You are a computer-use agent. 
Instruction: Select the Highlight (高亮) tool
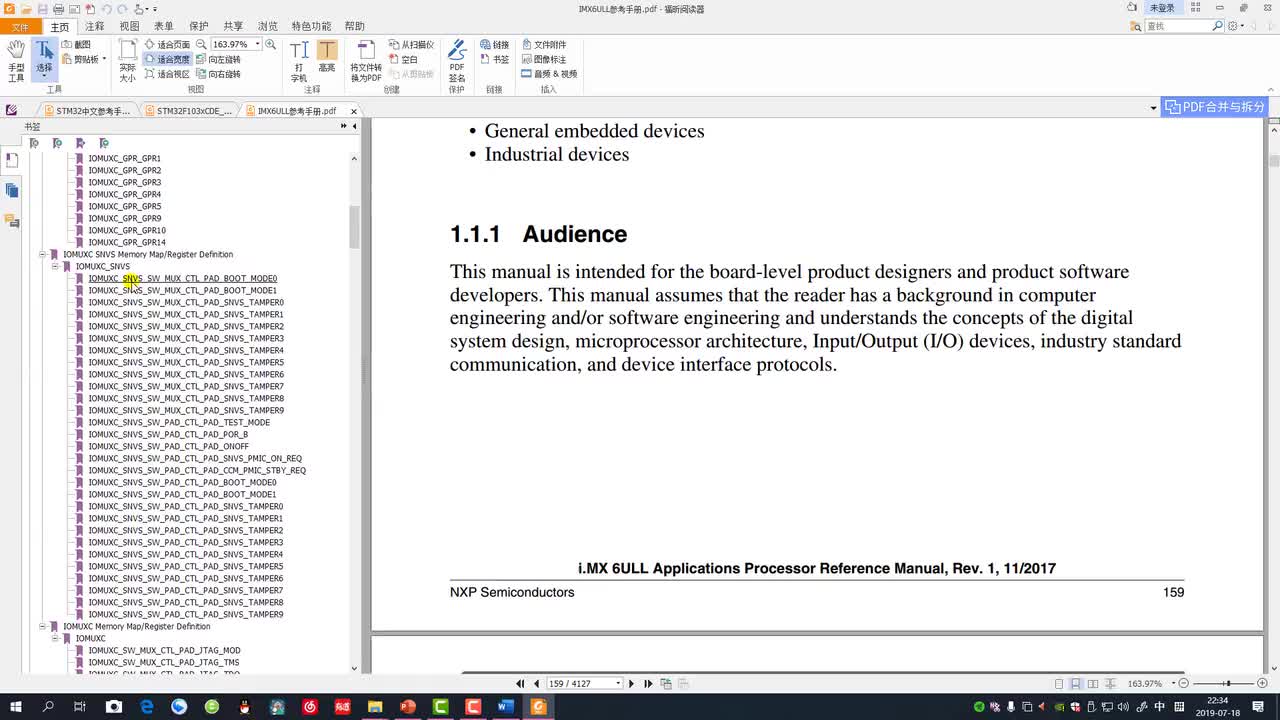click(327, 57)
